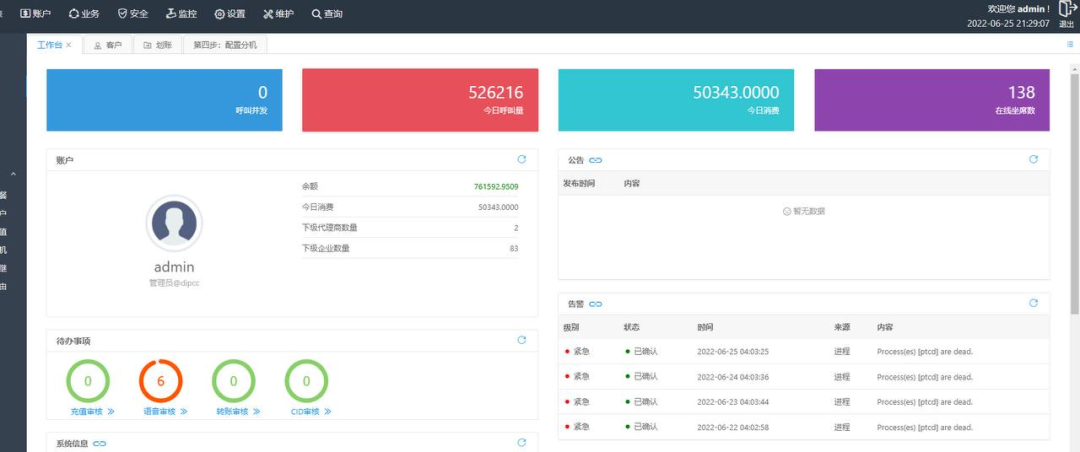Refresh the 公告 announcements panel
1080x452 pixels.
[x=1033, y=159]
